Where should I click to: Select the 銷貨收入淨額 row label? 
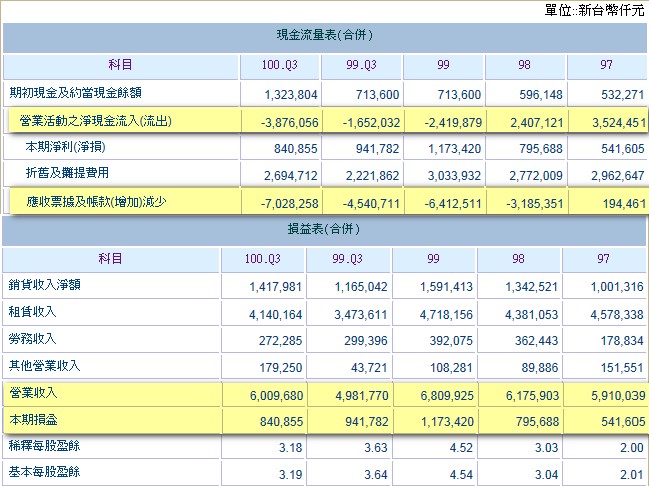pos(44,285)
